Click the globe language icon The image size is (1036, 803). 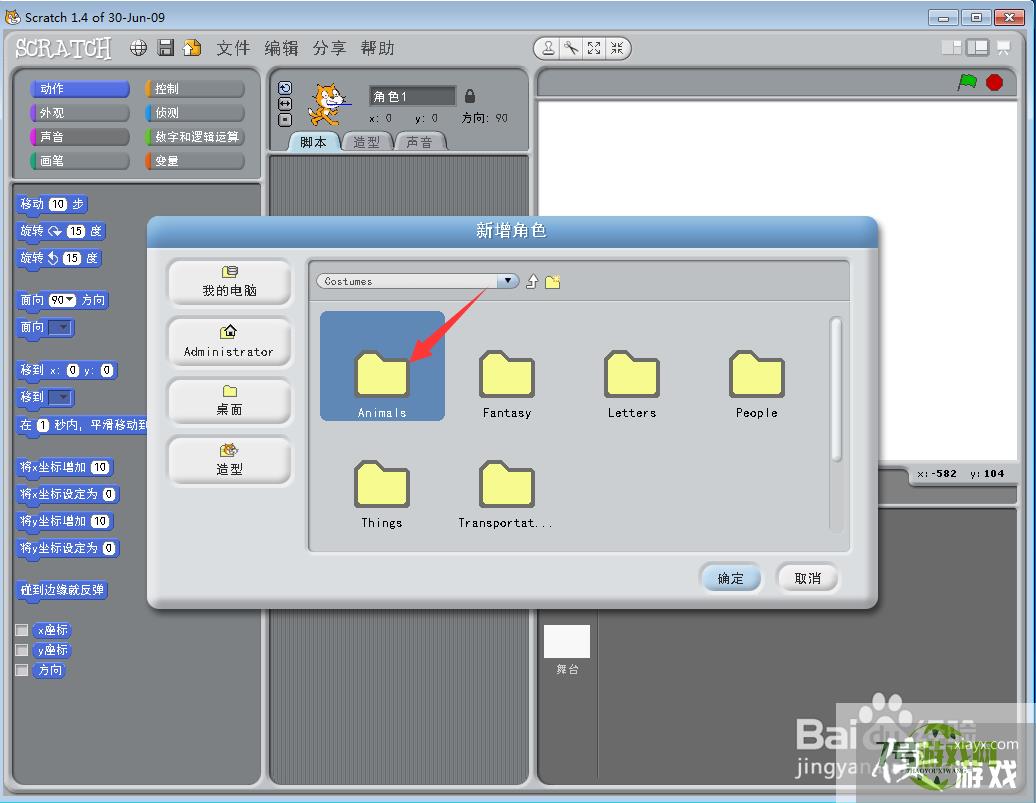[x=138, y=48]
